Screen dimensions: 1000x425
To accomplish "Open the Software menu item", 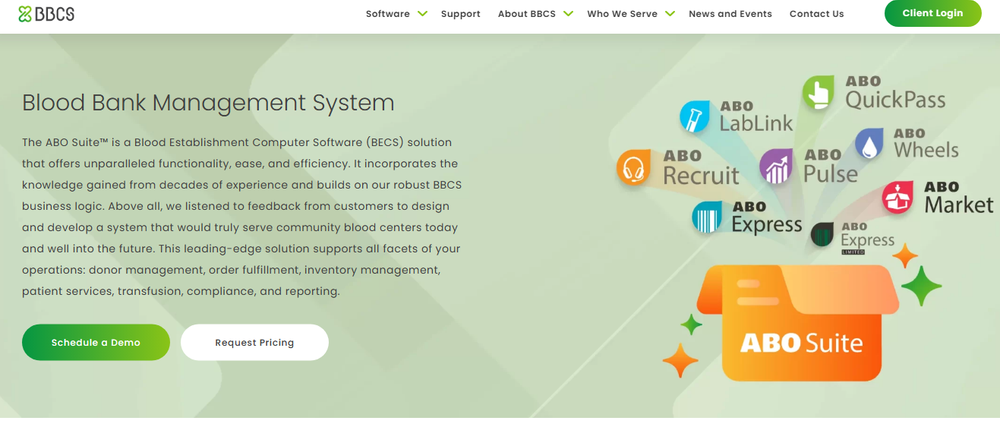I will pyautogui.click(x=388, y=13).
